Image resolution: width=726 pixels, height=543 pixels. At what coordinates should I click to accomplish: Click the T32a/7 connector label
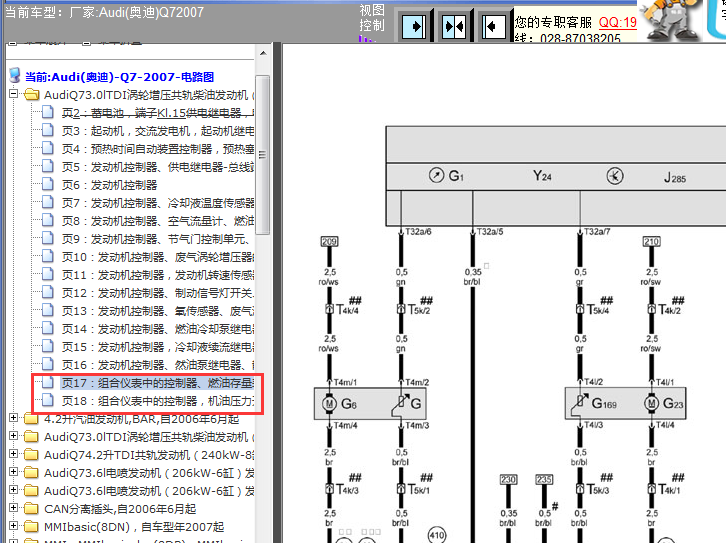tap(597, 231)
